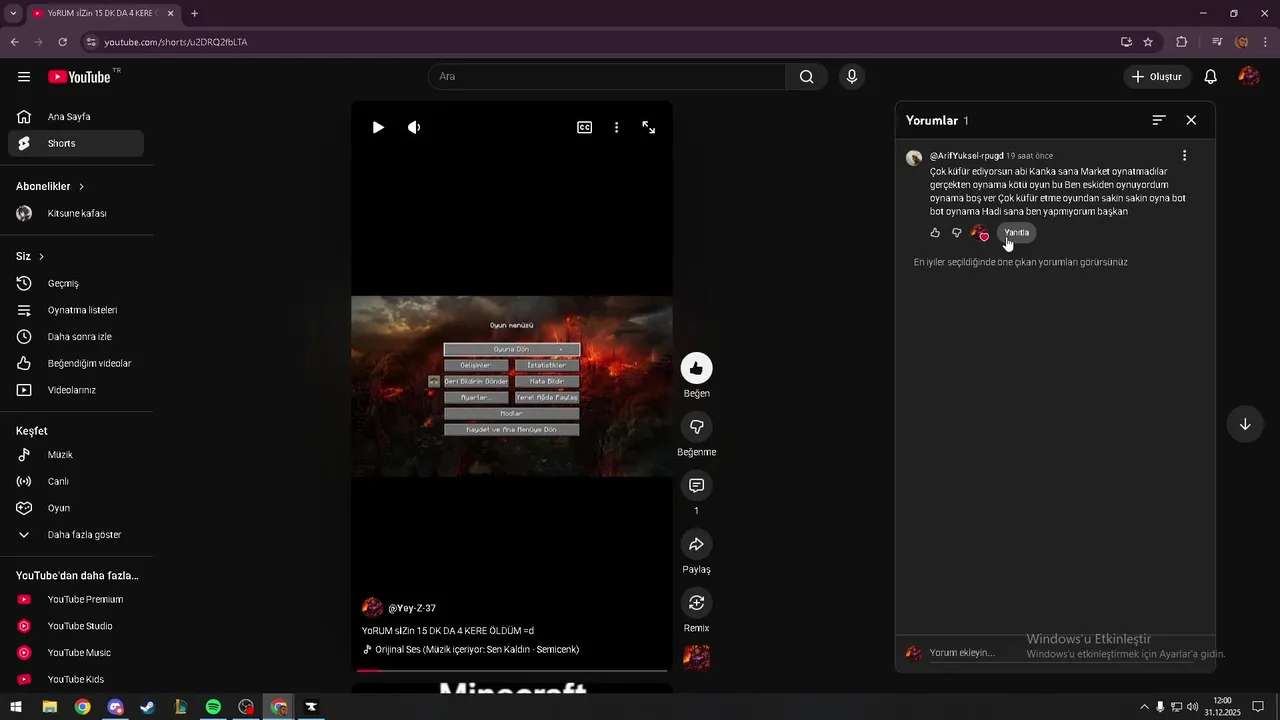Share the short via Paylaş

pos(696,545)
